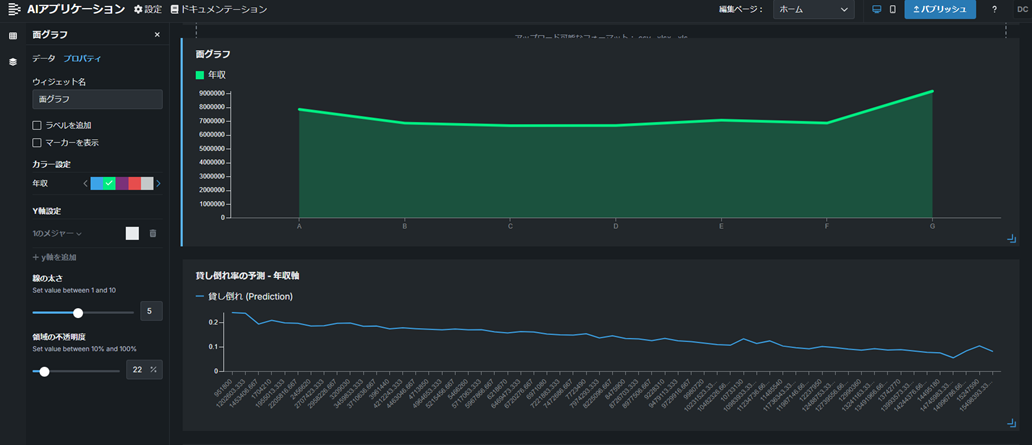1032x445 pixels.
Task: Open the help question mark icon
Action: click(994, 9)
